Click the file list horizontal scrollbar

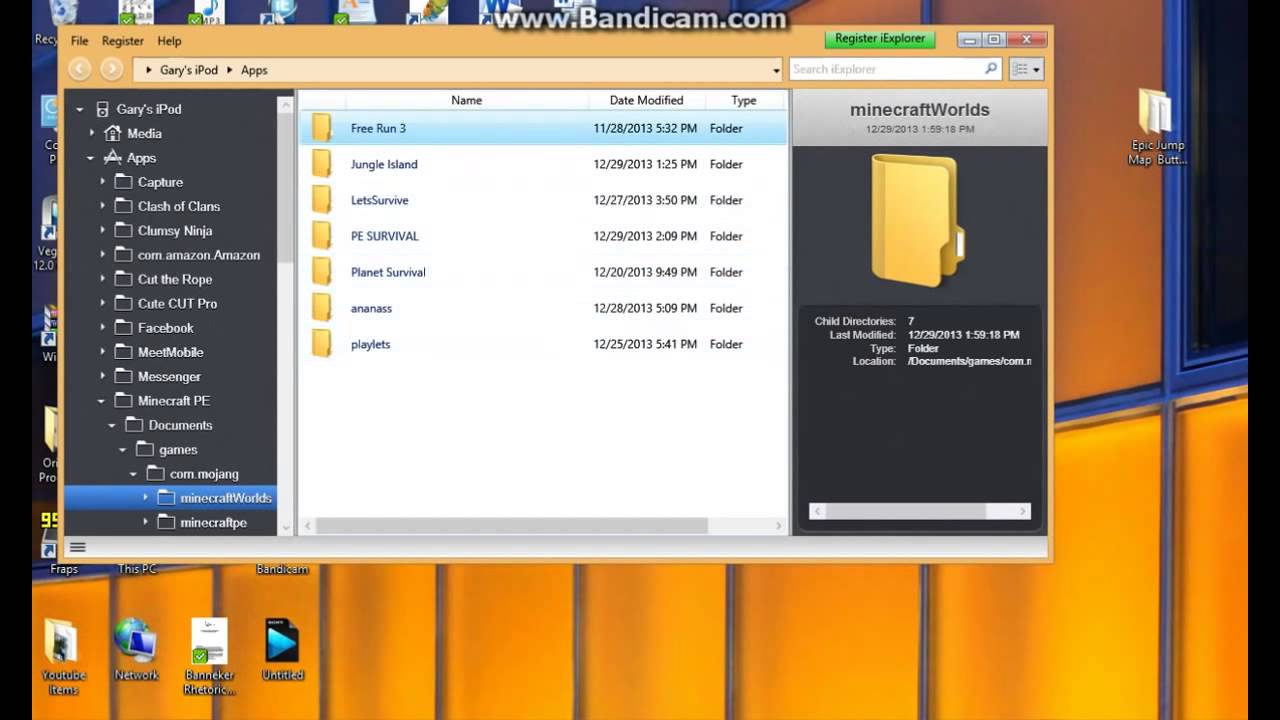click(x=512, y=526)
